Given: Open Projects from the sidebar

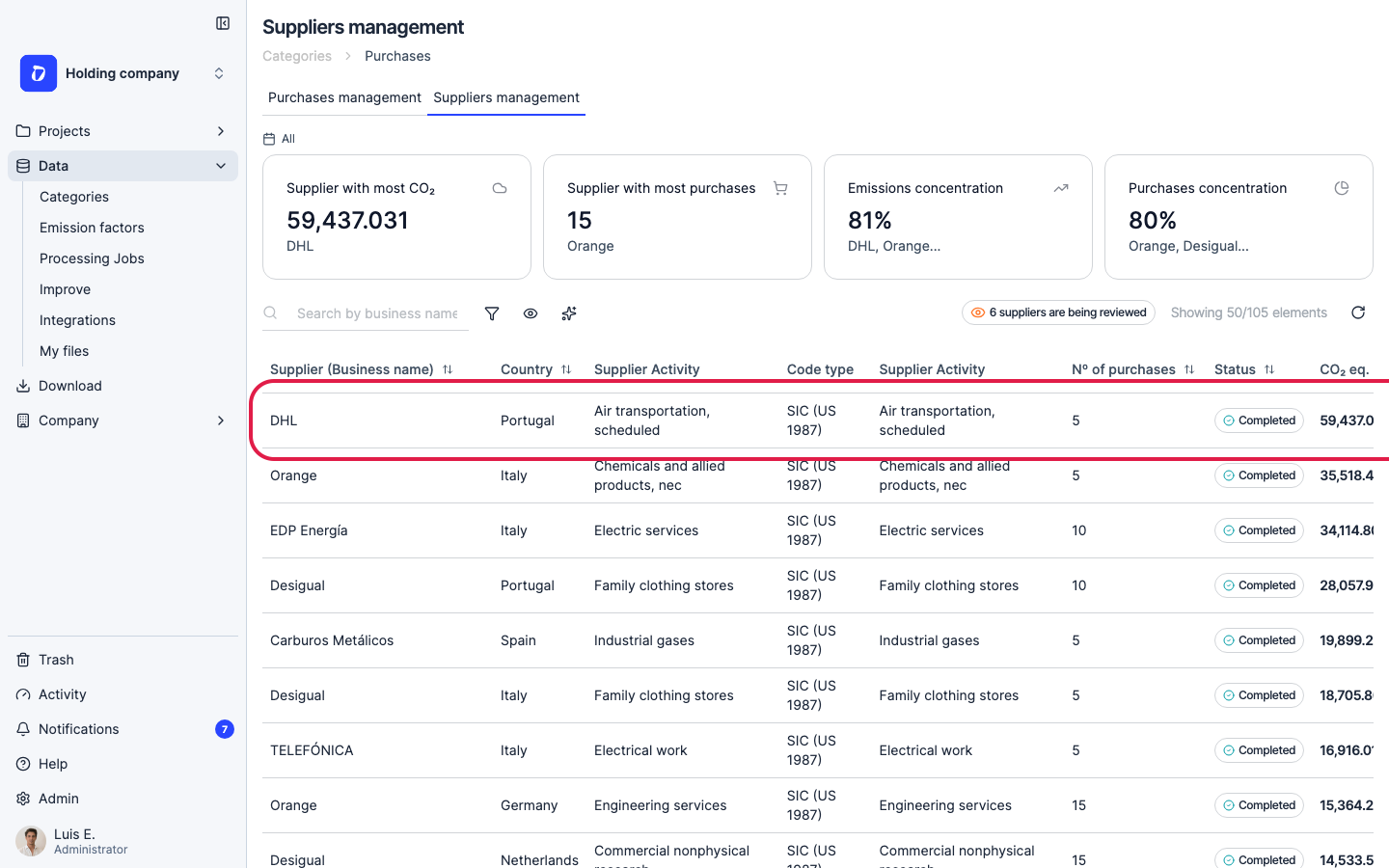Looking at the screenshot, I should coord(65,131).
